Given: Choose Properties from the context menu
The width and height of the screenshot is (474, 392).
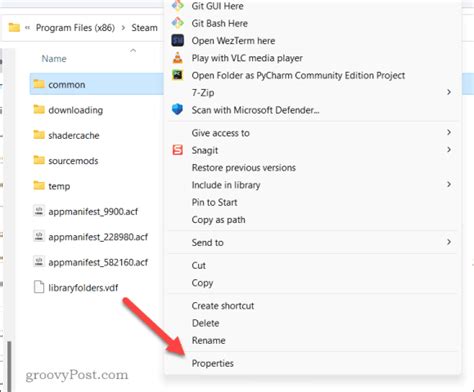Looking at the screenshot, I should tap(213, 363).
